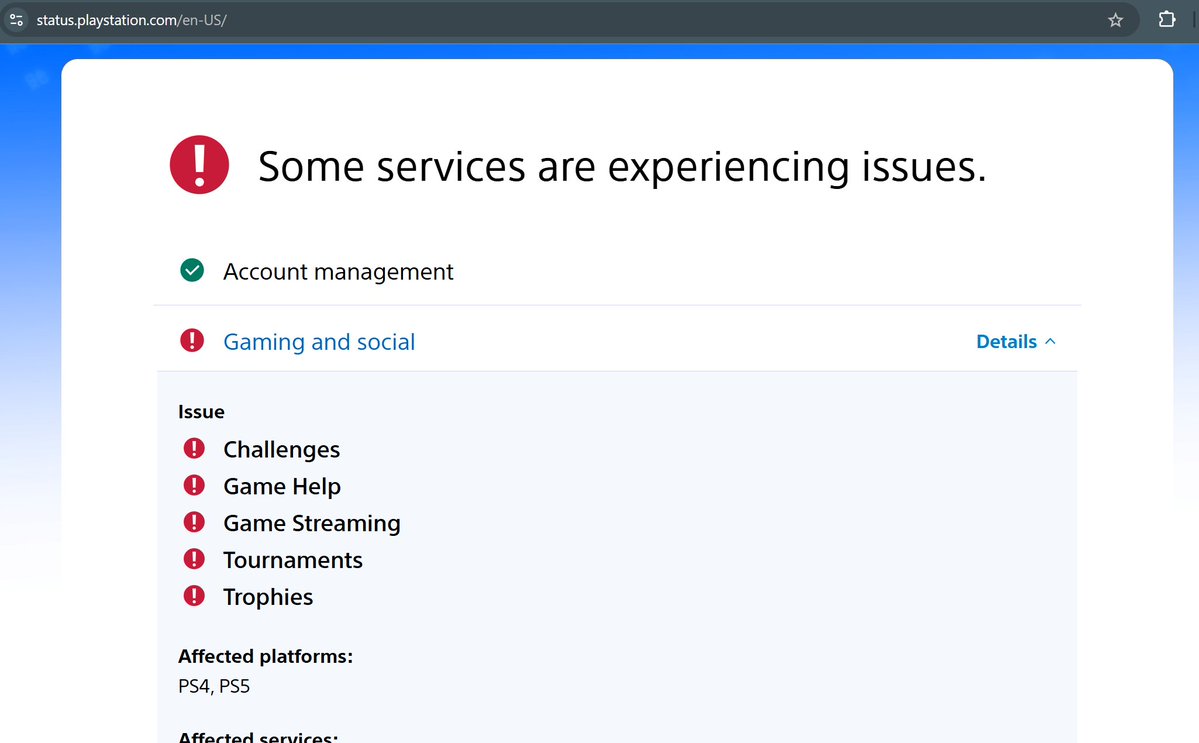
Task: Open the Gaming and social link
Action: (319, 342)
